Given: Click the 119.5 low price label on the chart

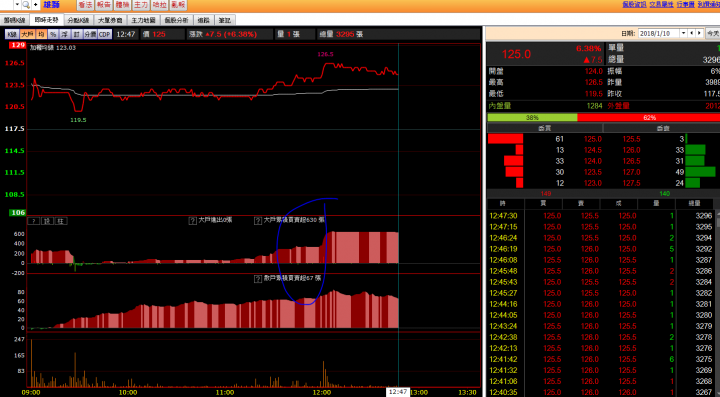Looking at the screenshot, I should pyautogui.click(x=78, y=120).
